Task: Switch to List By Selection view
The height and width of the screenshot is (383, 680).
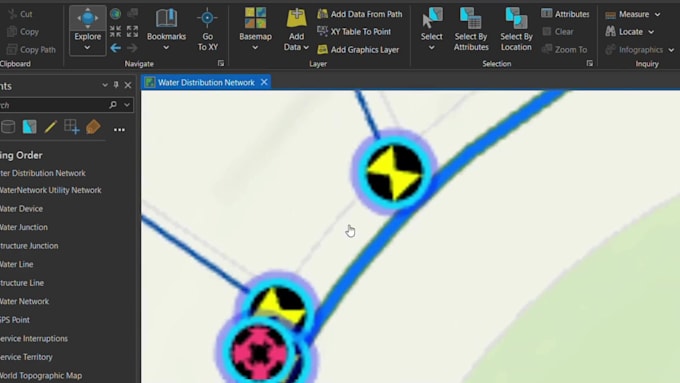Action: 29,127
